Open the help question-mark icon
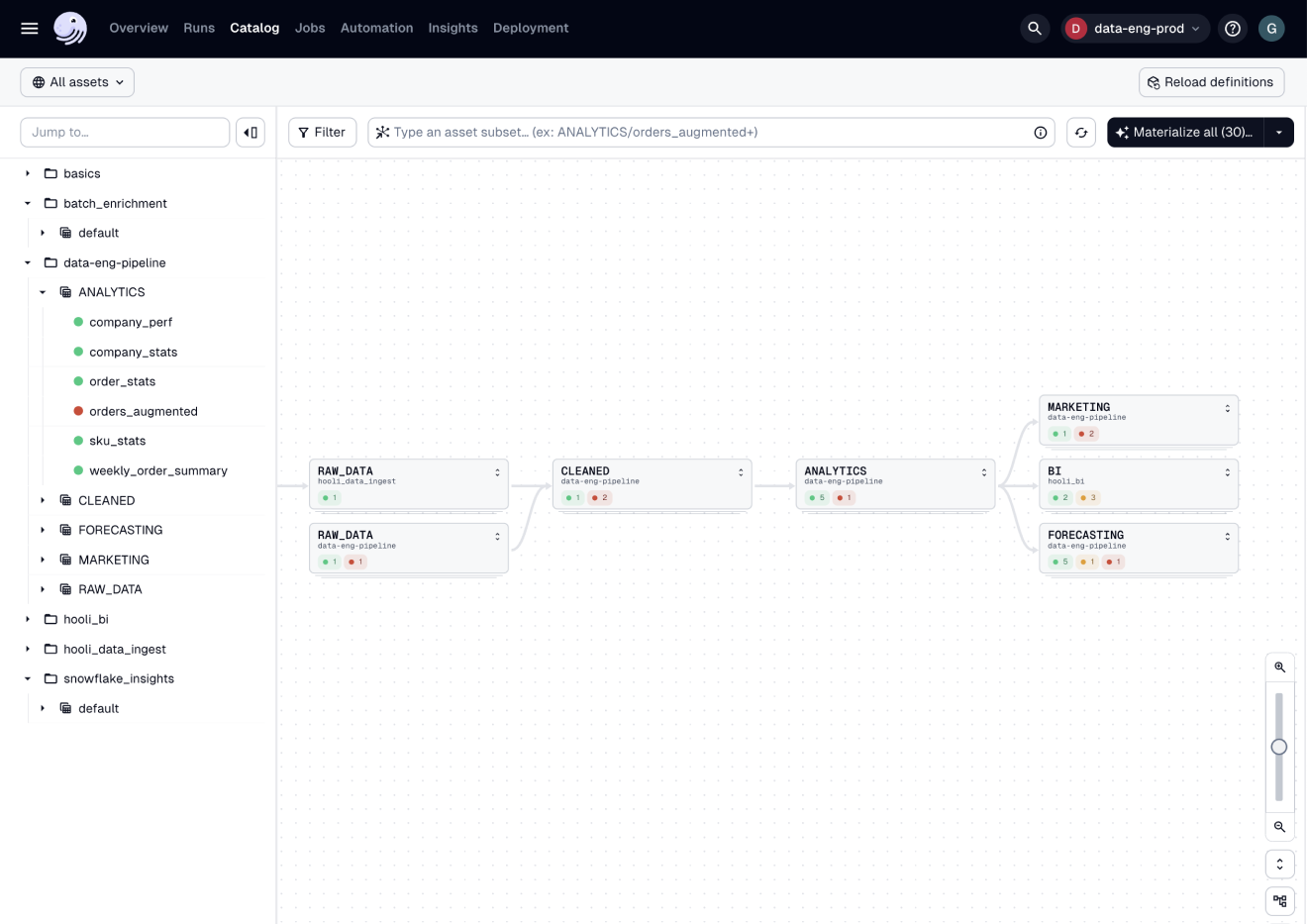Image resolution: width=1307 pixels, height=924 pixels. pos(1232,29)
